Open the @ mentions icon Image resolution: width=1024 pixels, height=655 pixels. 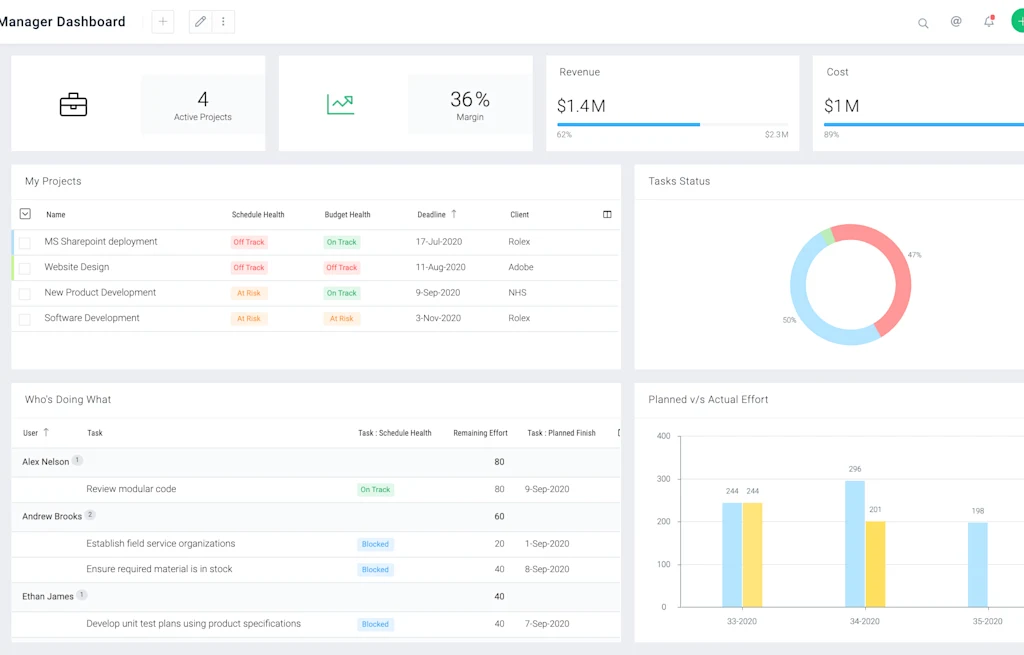(956, 22)
